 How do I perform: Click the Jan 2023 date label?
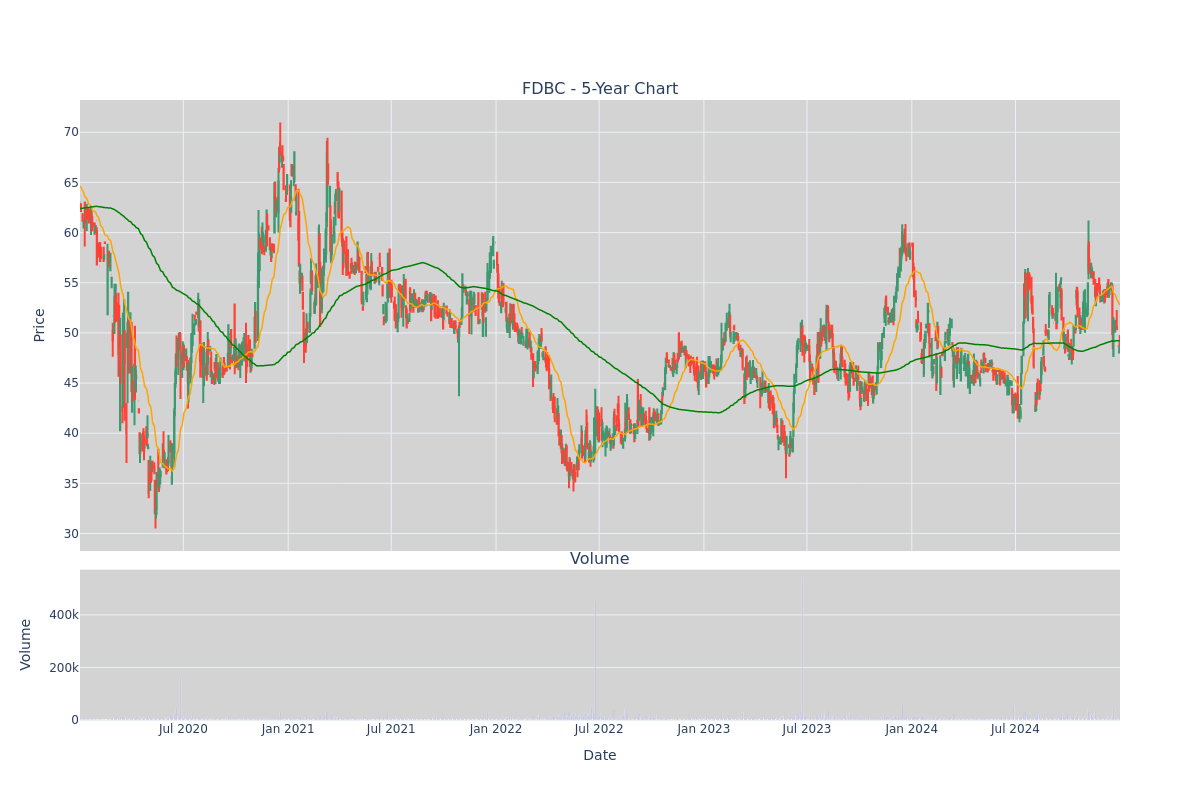click(704, 729)
